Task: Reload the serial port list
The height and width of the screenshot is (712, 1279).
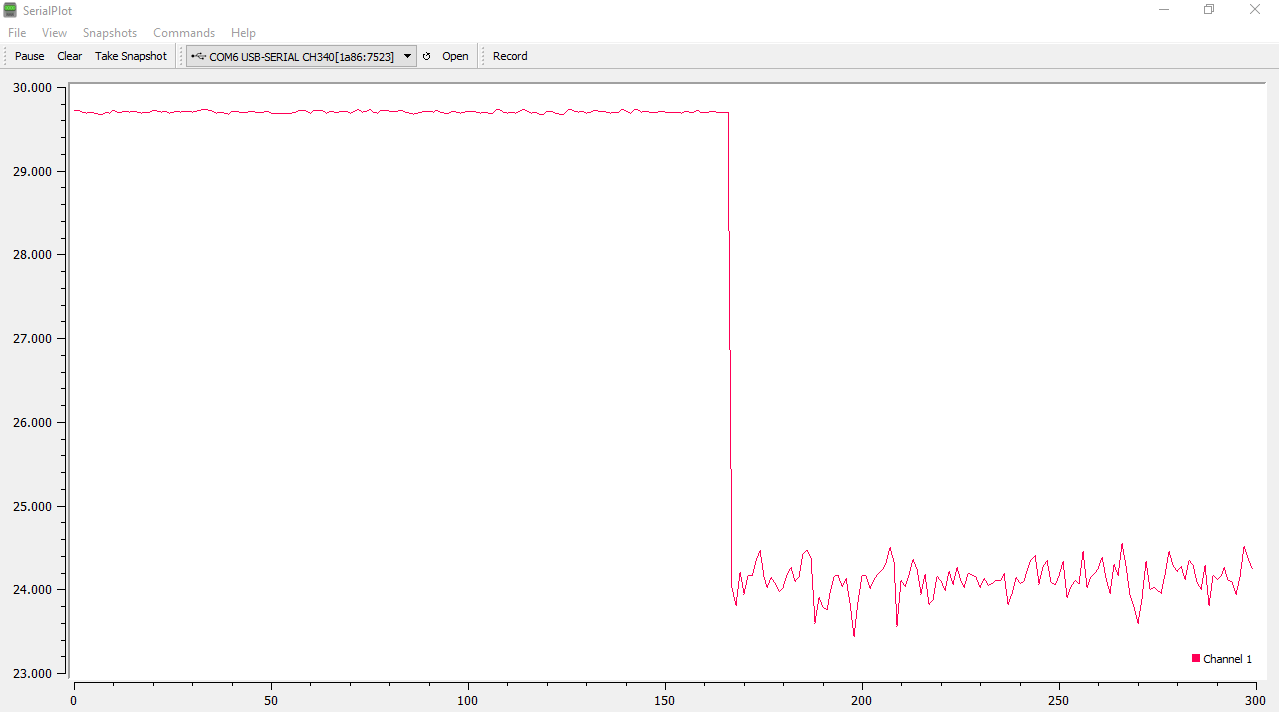Action: point(427,56)
